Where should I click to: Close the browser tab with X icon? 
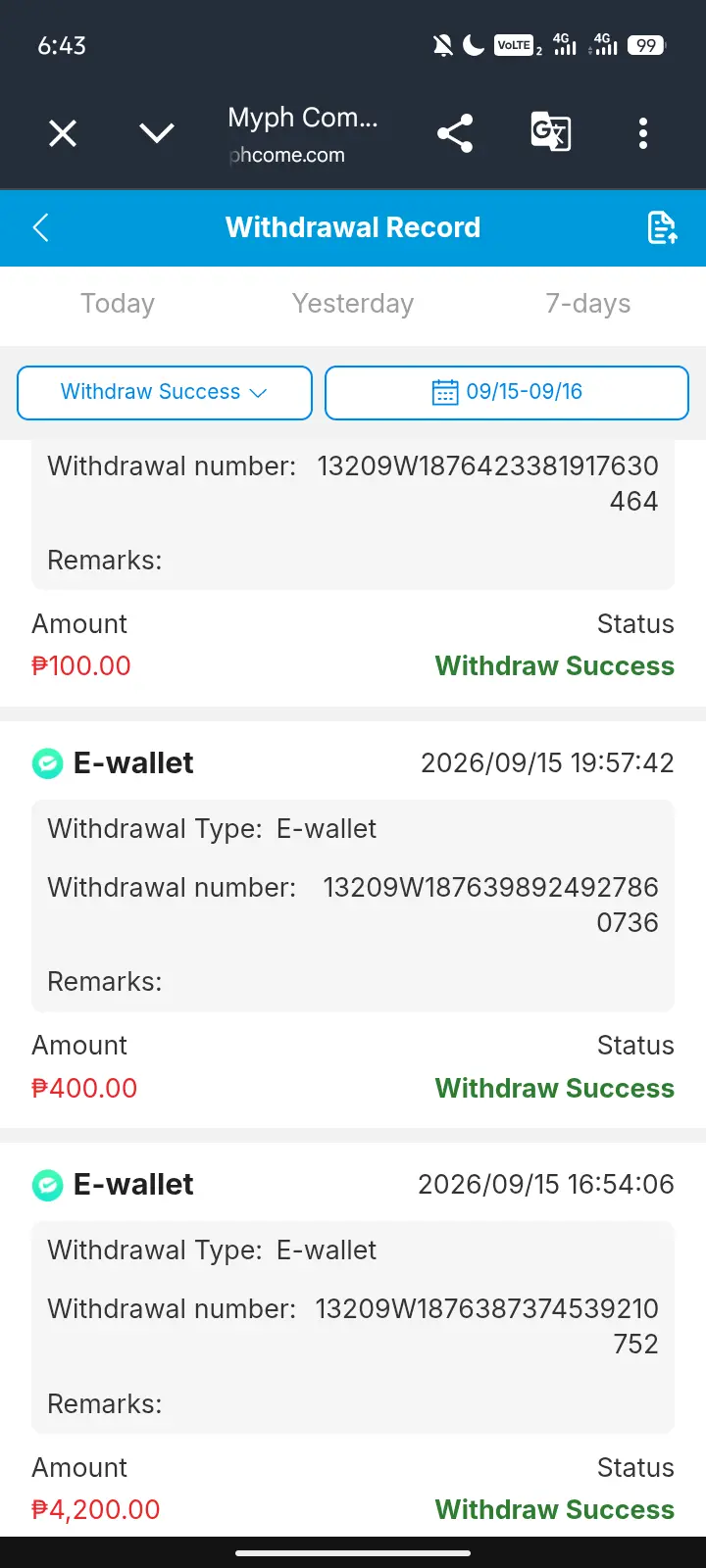(63, 133)
